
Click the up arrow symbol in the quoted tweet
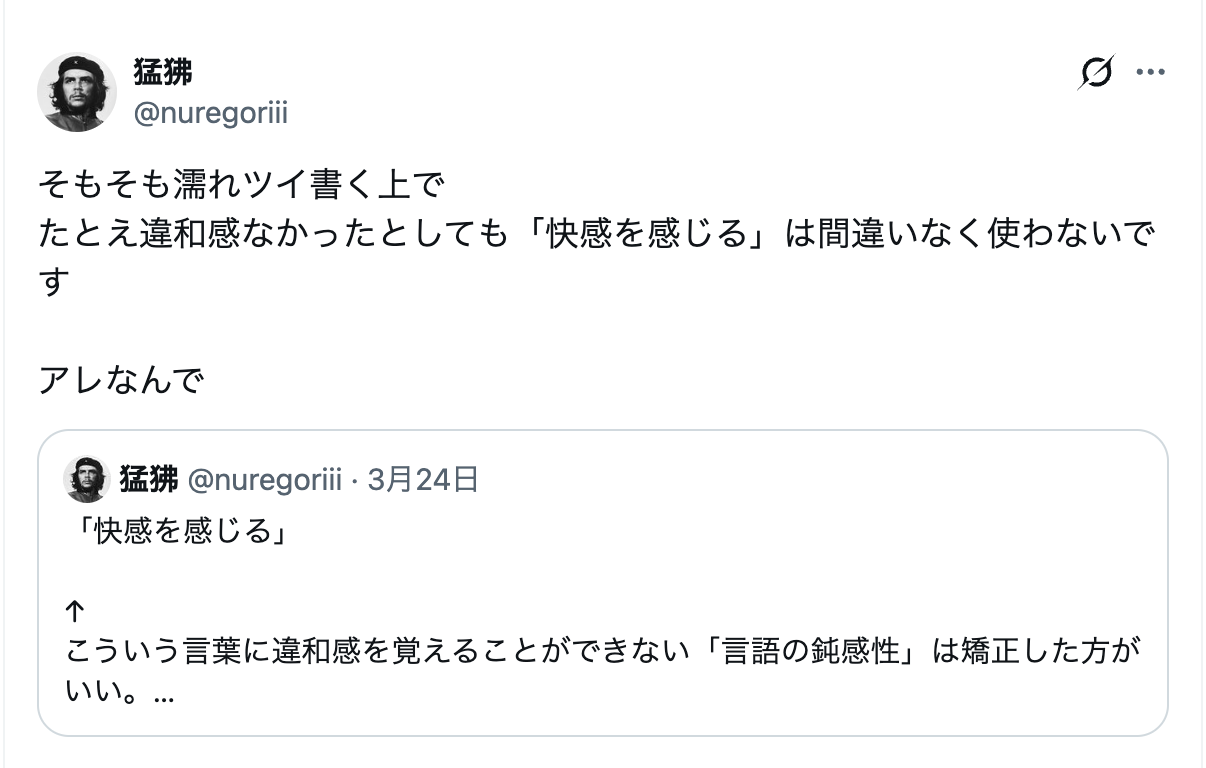(76, 611)
